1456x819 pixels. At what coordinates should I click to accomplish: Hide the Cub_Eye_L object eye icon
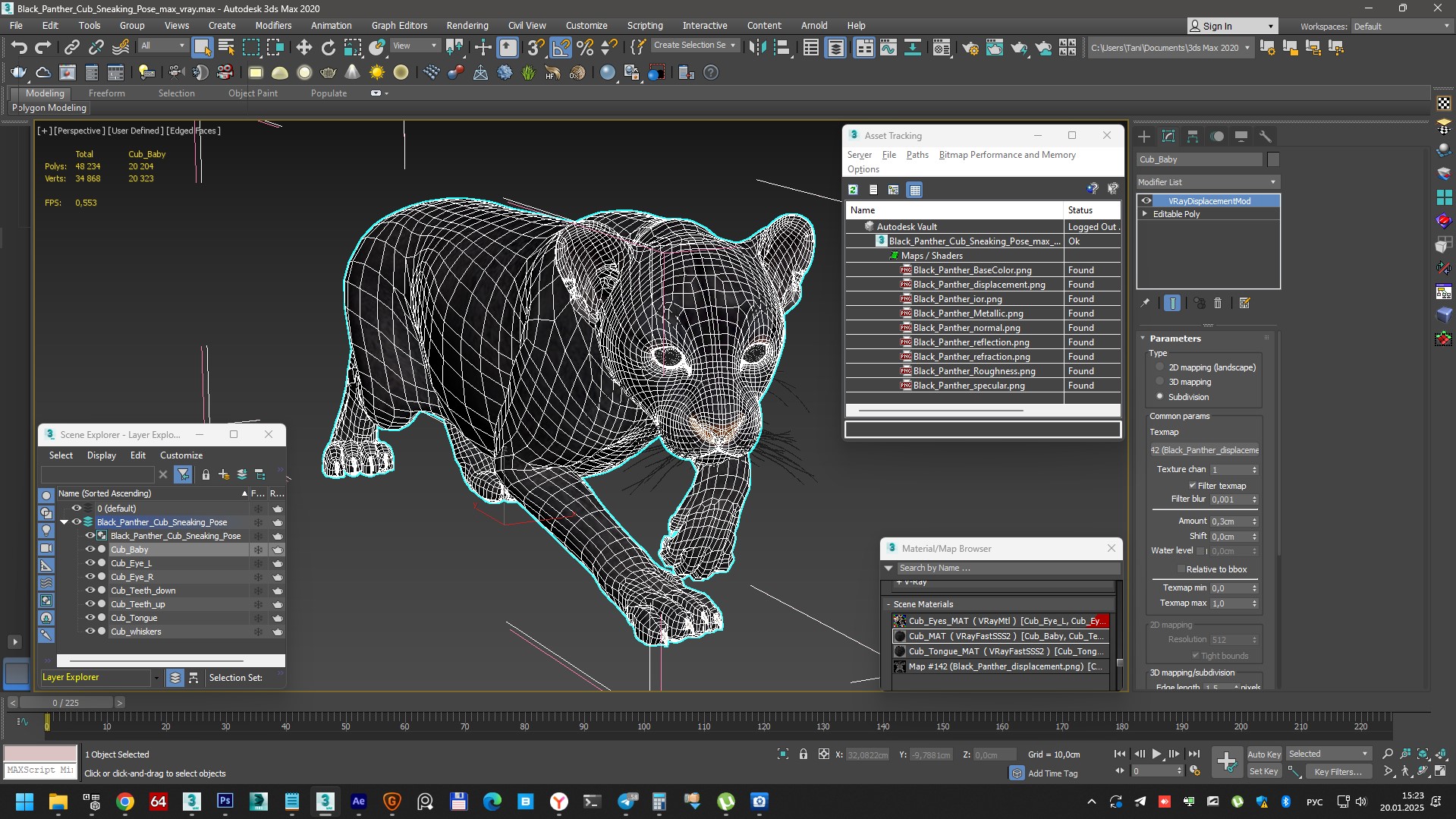[x=90, y=563]
